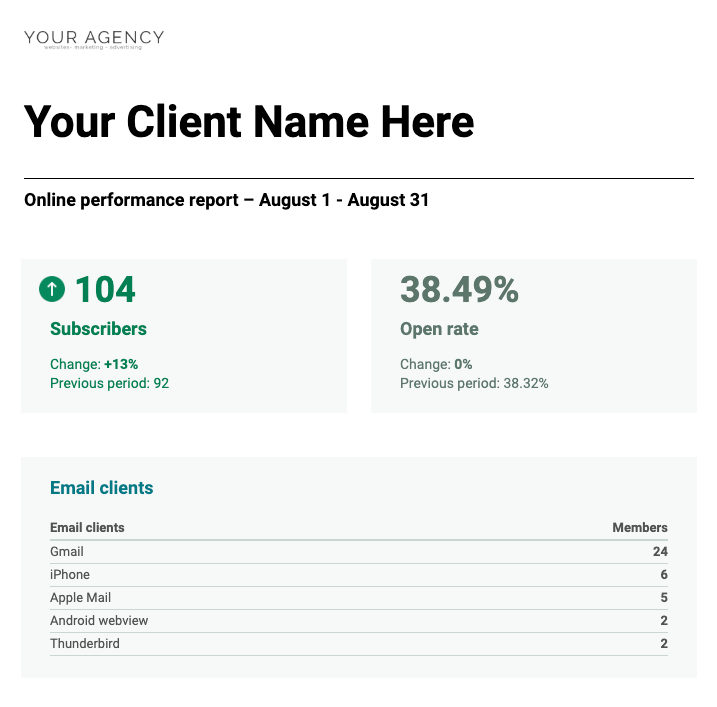This screenshot has height=707, width=717.
Task: Click the open rate Change 0% text
Action: pos(436,364)
